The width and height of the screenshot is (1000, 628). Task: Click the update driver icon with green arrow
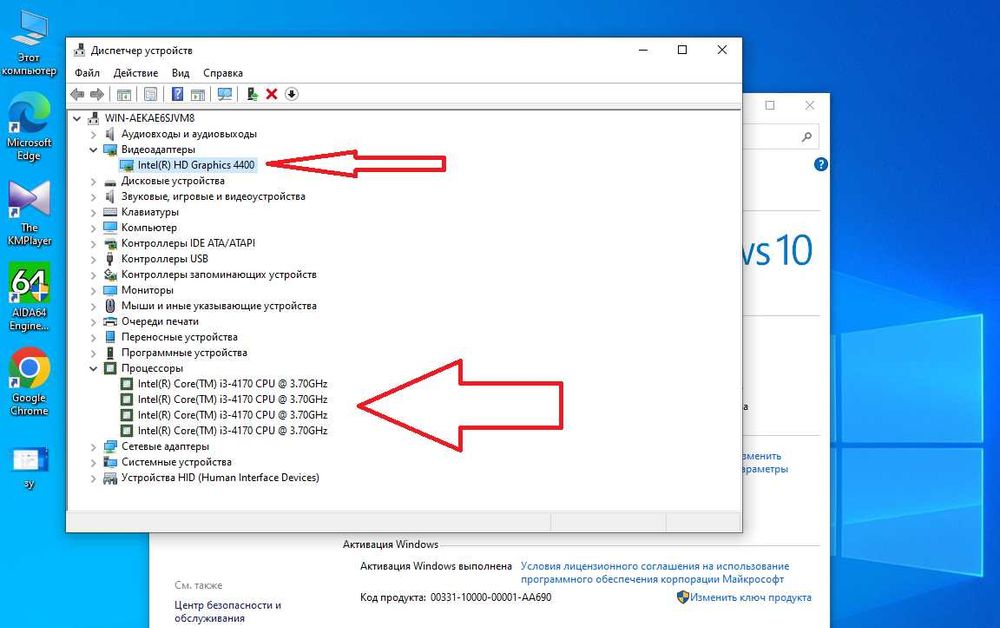tap(252, 94)
